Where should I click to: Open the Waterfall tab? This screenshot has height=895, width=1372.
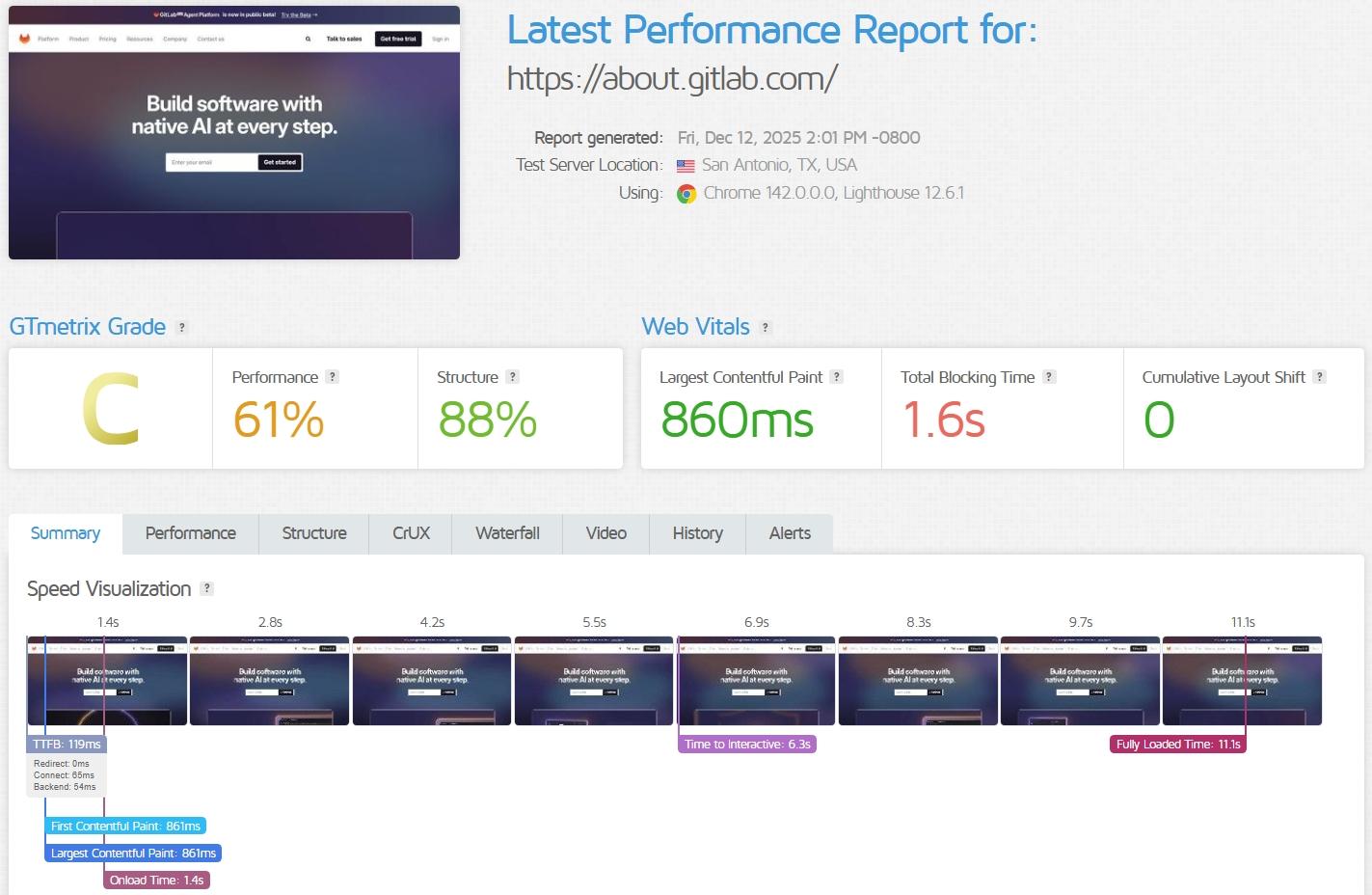coord(507,533)
